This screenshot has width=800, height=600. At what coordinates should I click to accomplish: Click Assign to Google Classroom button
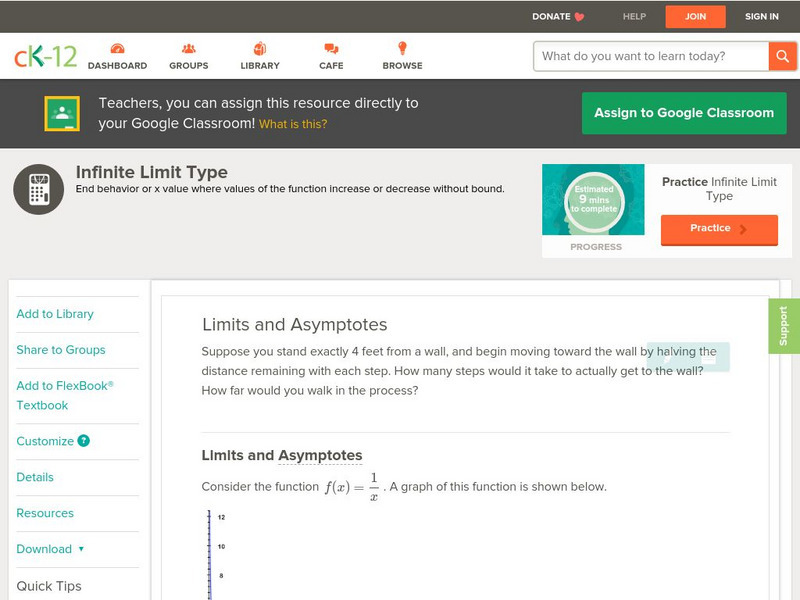[x=684, y=113]
